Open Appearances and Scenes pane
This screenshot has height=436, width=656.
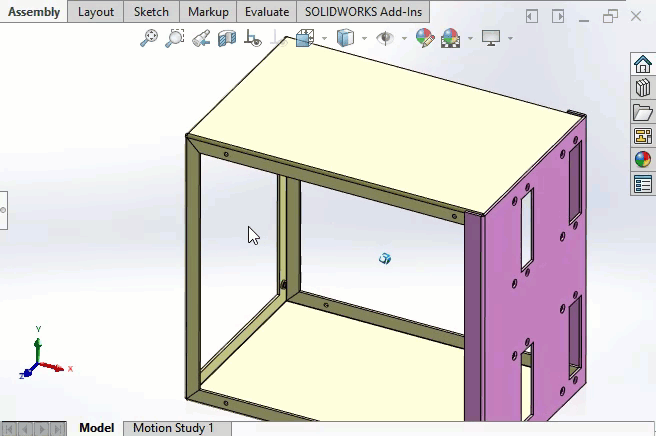pos(642,160)
